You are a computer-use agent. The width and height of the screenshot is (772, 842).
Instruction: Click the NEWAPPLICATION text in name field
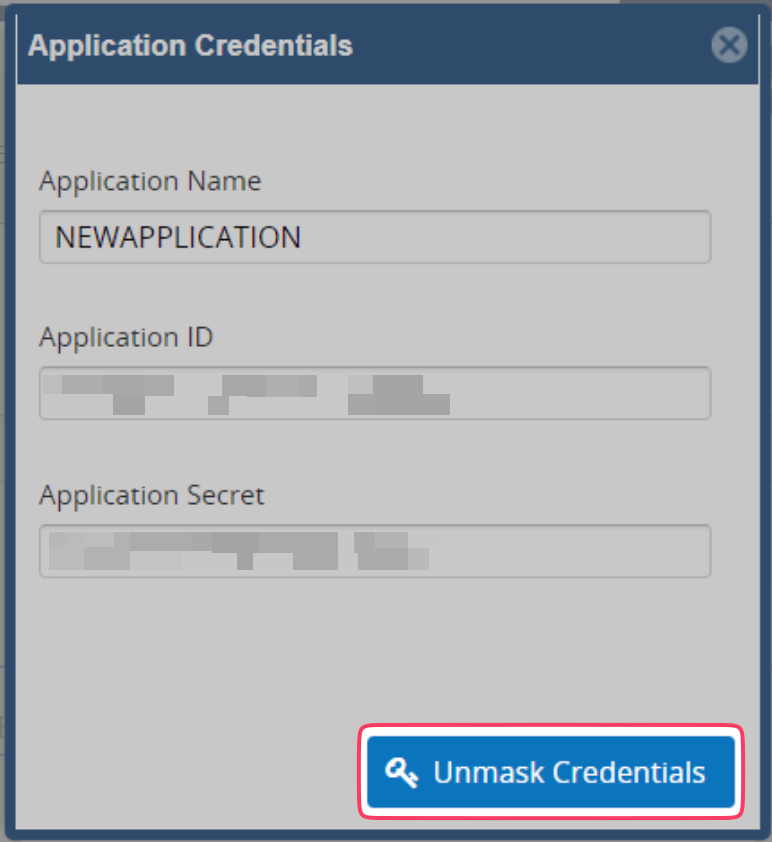tap(178, 237)
